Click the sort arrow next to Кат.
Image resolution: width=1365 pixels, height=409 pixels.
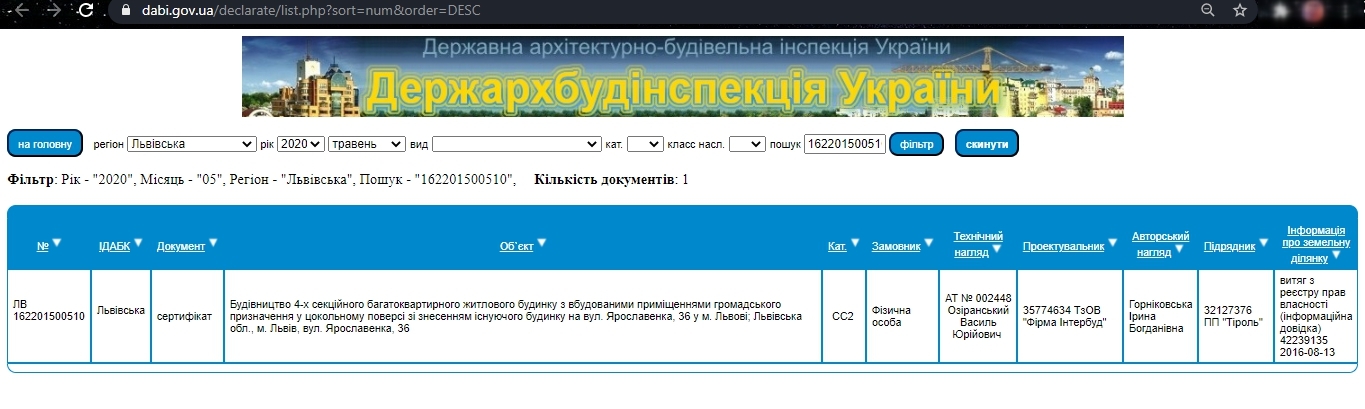coord(856,242)
